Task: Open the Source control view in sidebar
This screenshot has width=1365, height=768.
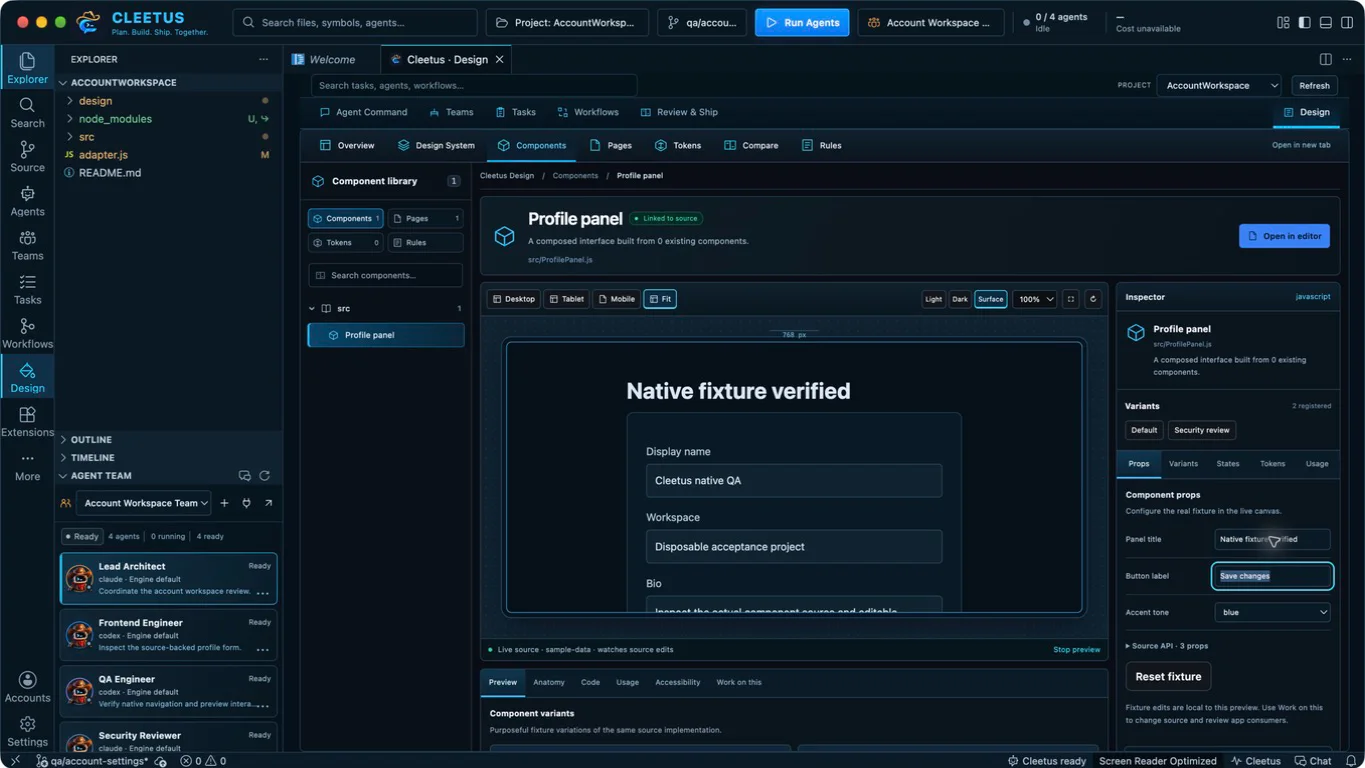Action: click(x=27, y=157)
